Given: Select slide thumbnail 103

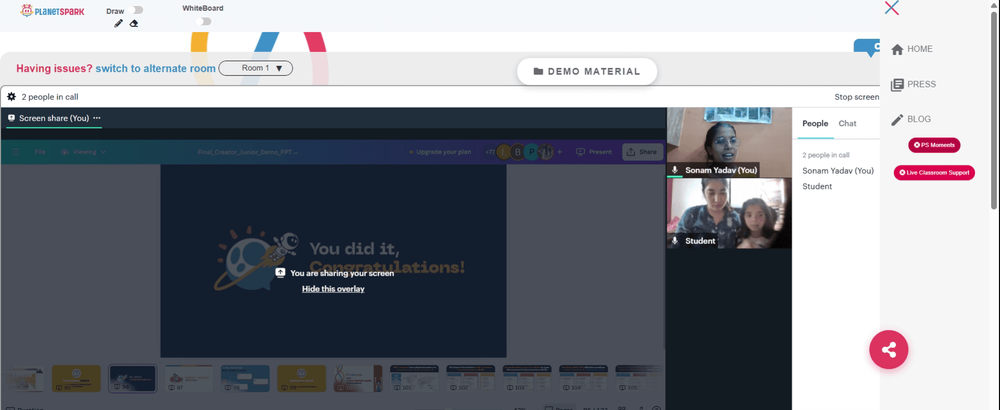Looking at the screenshot, I should (x=527, y=378).
